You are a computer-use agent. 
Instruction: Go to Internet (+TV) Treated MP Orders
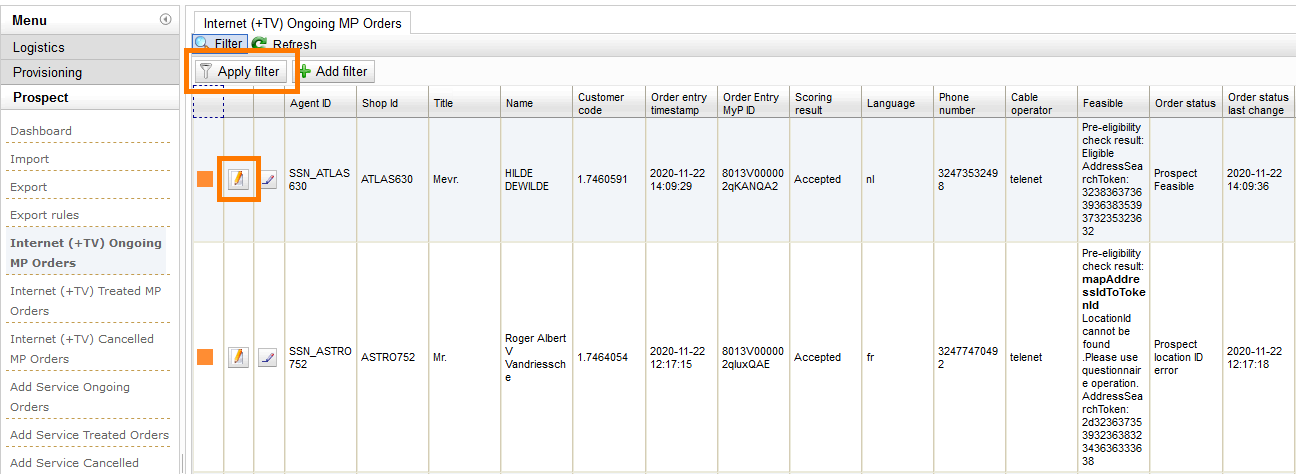[84, 301]
